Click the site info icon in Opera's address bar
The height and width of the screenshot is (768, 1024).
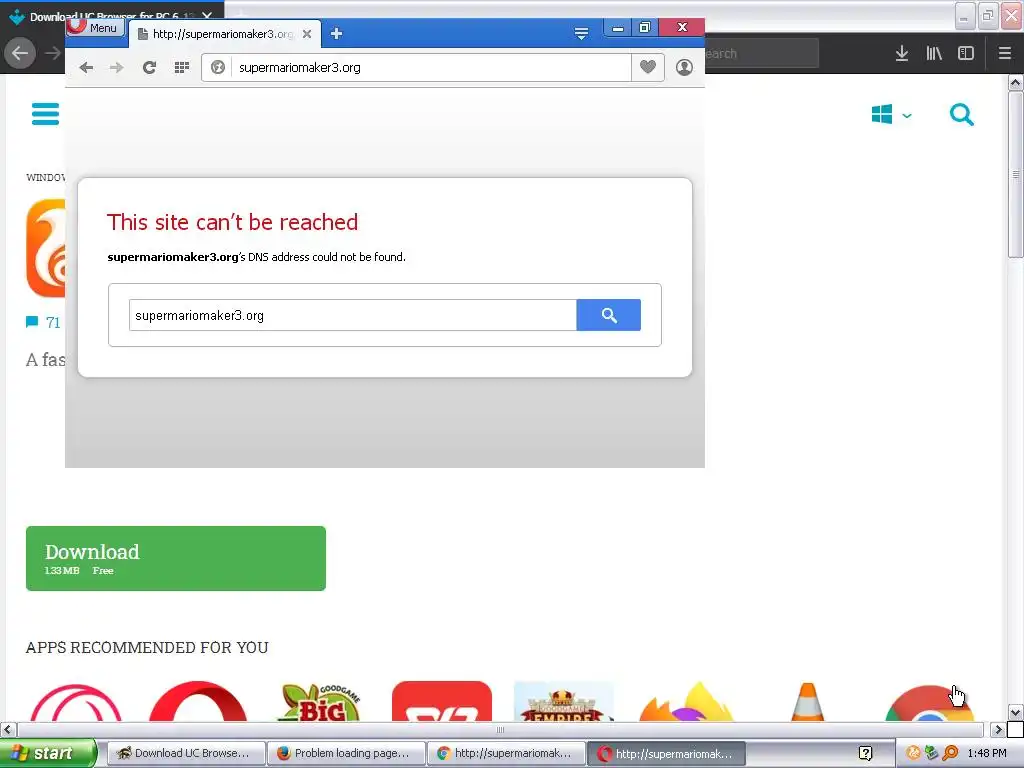(x=218, y=67)
